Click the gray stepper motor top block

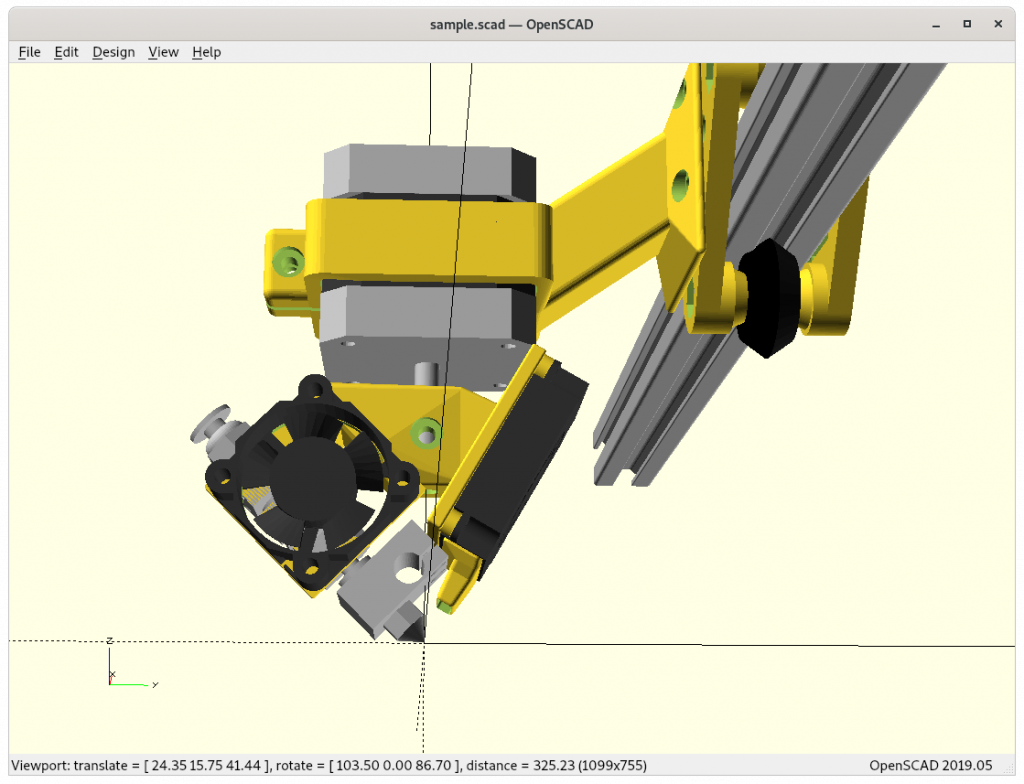pos(430,173)
